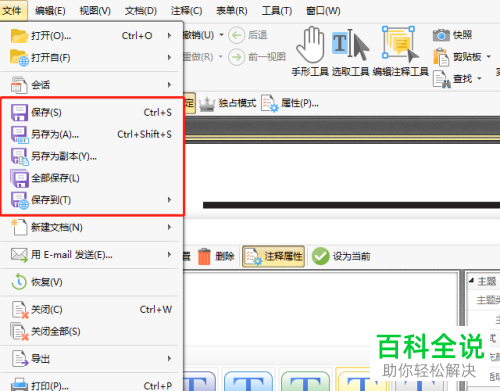Expand the Open From submenu arrow
The width and height of the screenshot is (500, 391).
click(169, 57)
